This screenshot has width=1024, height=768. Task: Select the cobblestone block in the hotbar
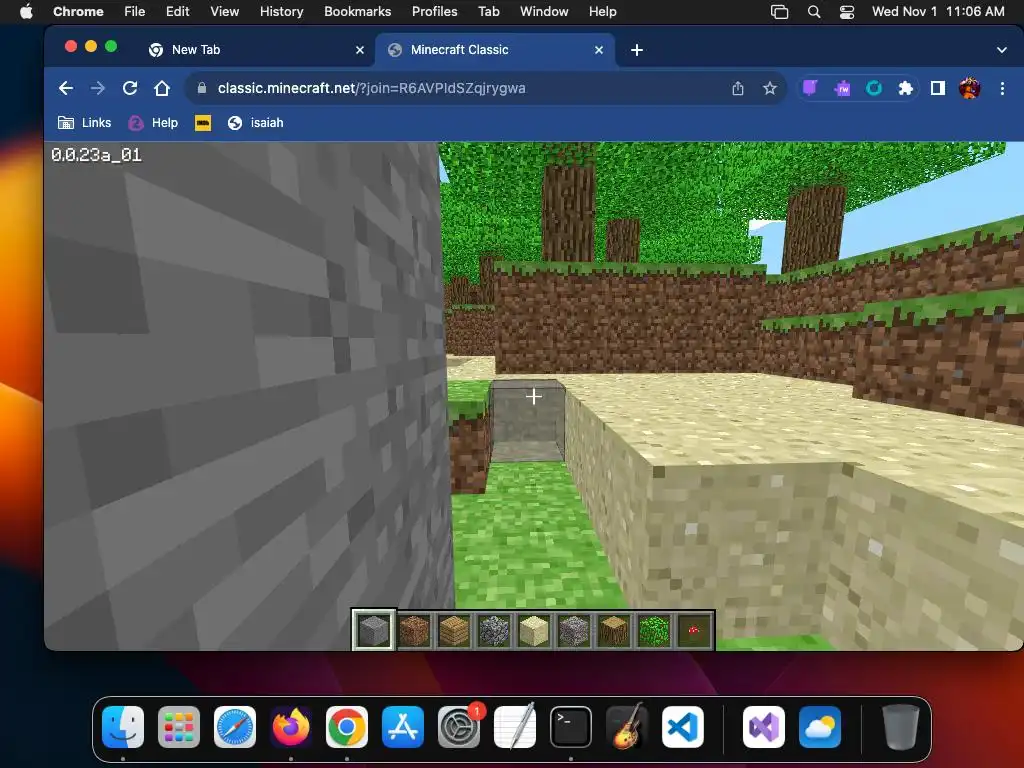[494, 630]
